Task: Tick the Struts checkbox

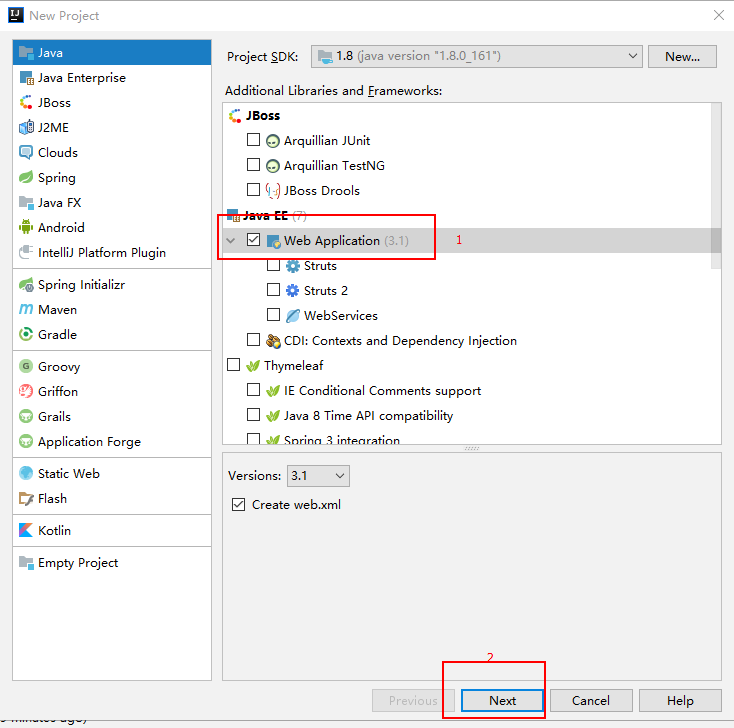Action: pyautogui.click(x=273, y=265)
